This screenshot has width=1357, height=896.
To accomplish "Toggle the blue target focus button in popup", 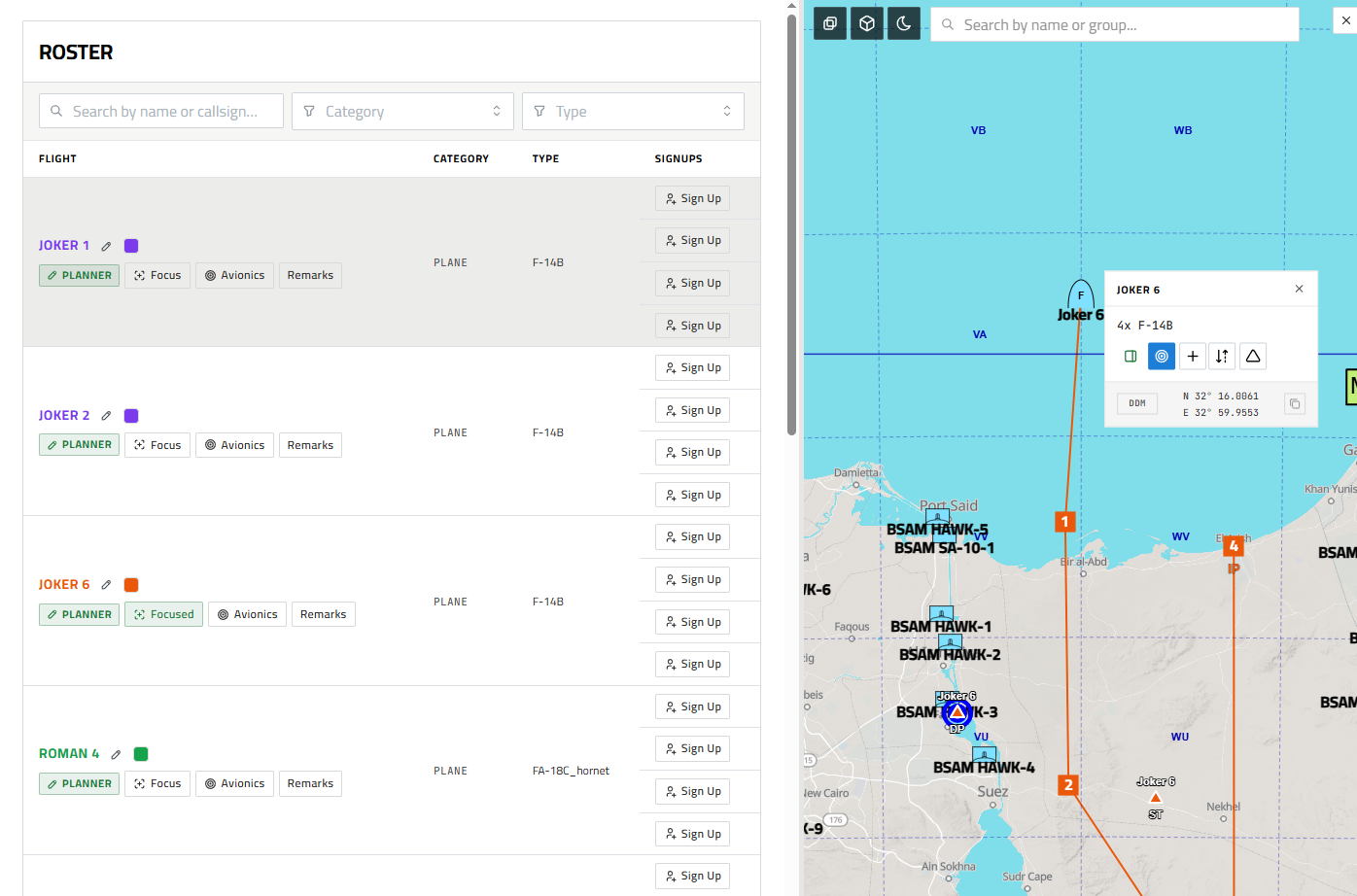I will [x=1162, y=357].
